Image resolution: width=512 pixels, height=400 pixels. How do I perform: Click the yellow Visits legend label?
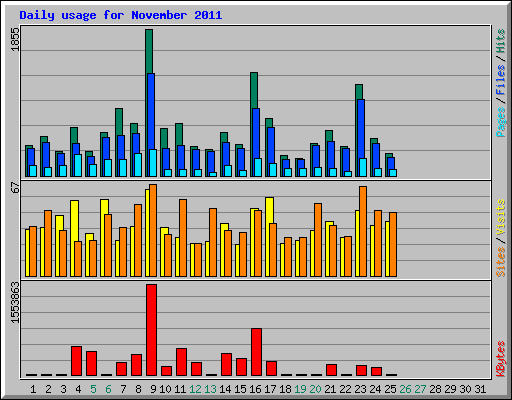500,218
